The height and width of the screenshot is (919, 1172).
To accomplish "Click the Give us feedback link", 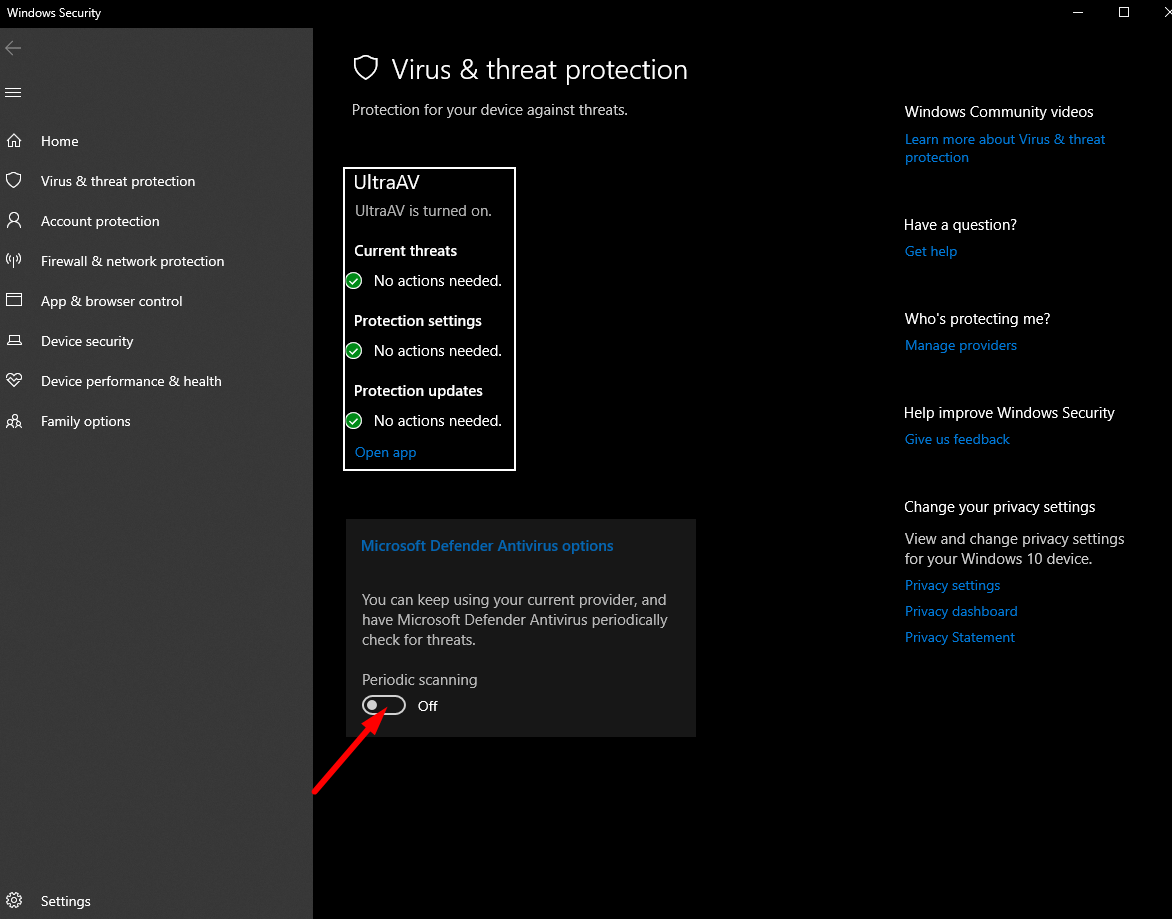I will click(957, 439).
